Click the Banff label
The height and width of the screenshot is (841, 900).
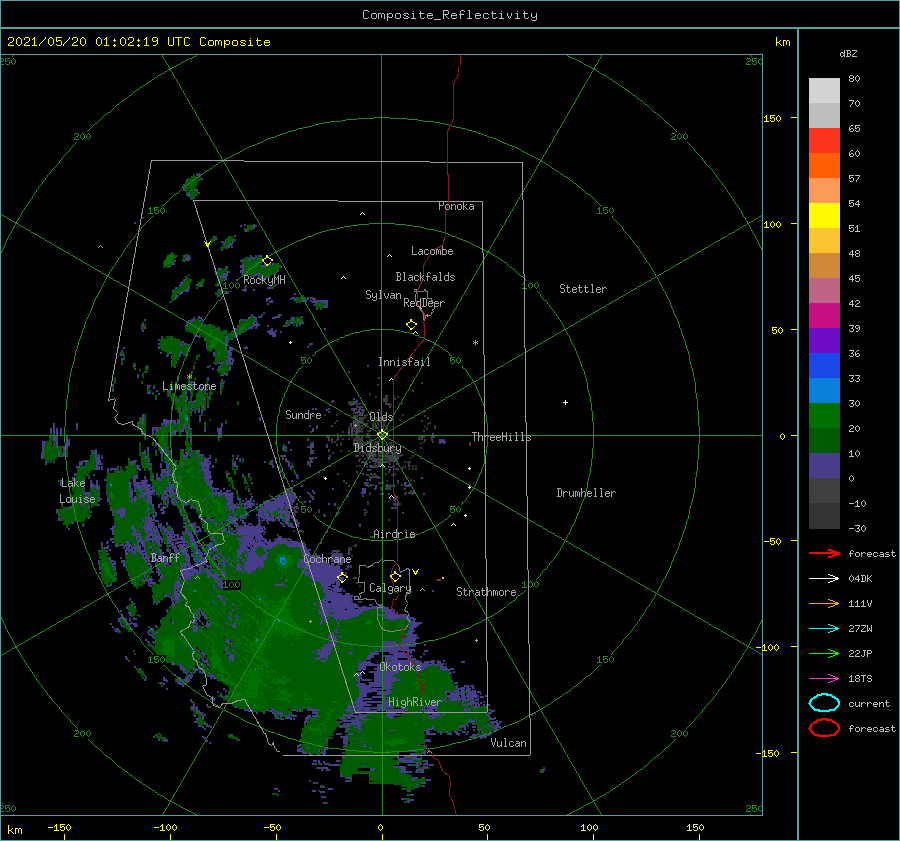pyautogui.click(x=165, y=557)
